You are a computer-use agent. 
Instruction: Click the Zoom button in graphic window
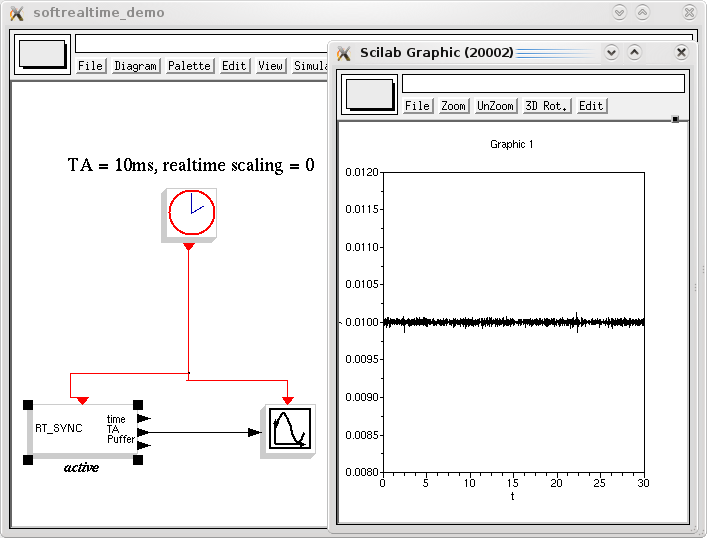coord(453,106)
